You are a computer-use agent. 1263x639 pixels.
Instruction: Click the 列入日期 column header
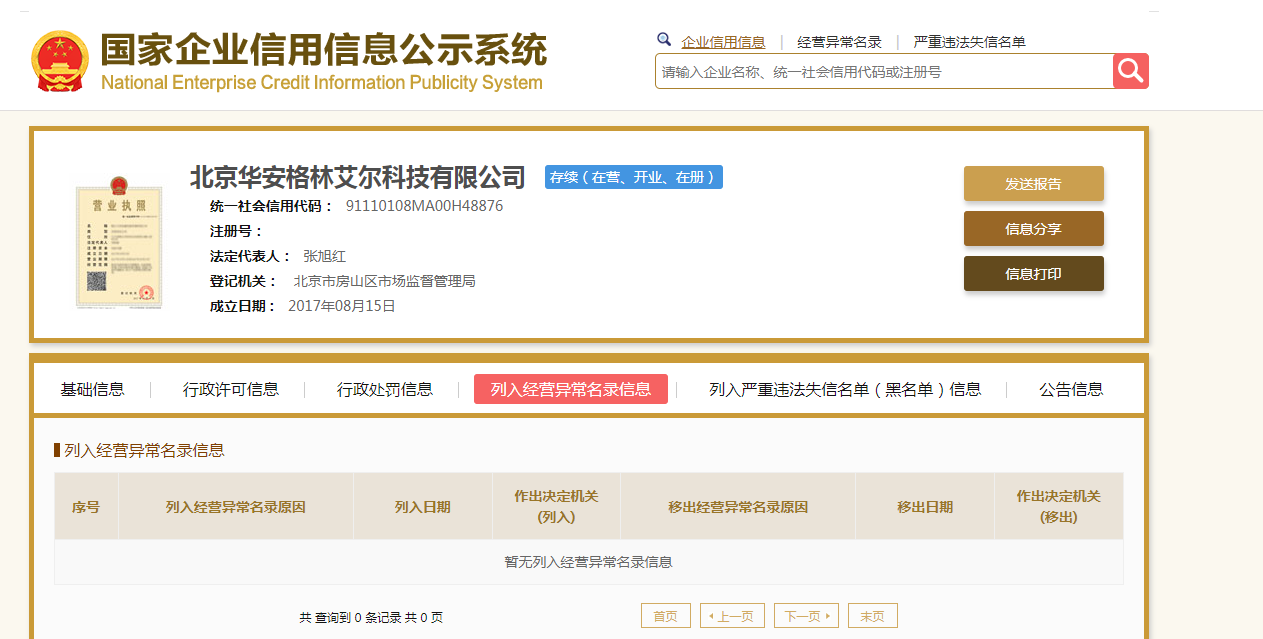423,507
